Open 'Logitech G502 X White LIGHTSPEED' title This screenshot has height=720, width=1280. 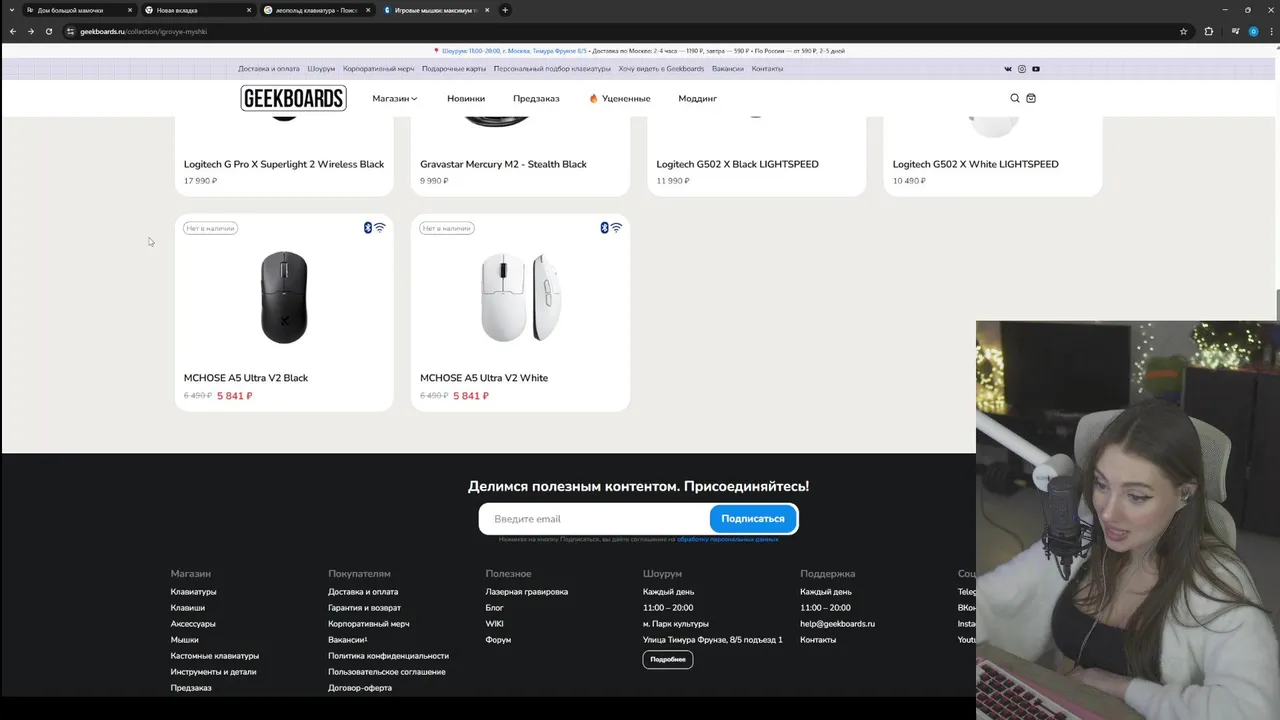(975, 164)
